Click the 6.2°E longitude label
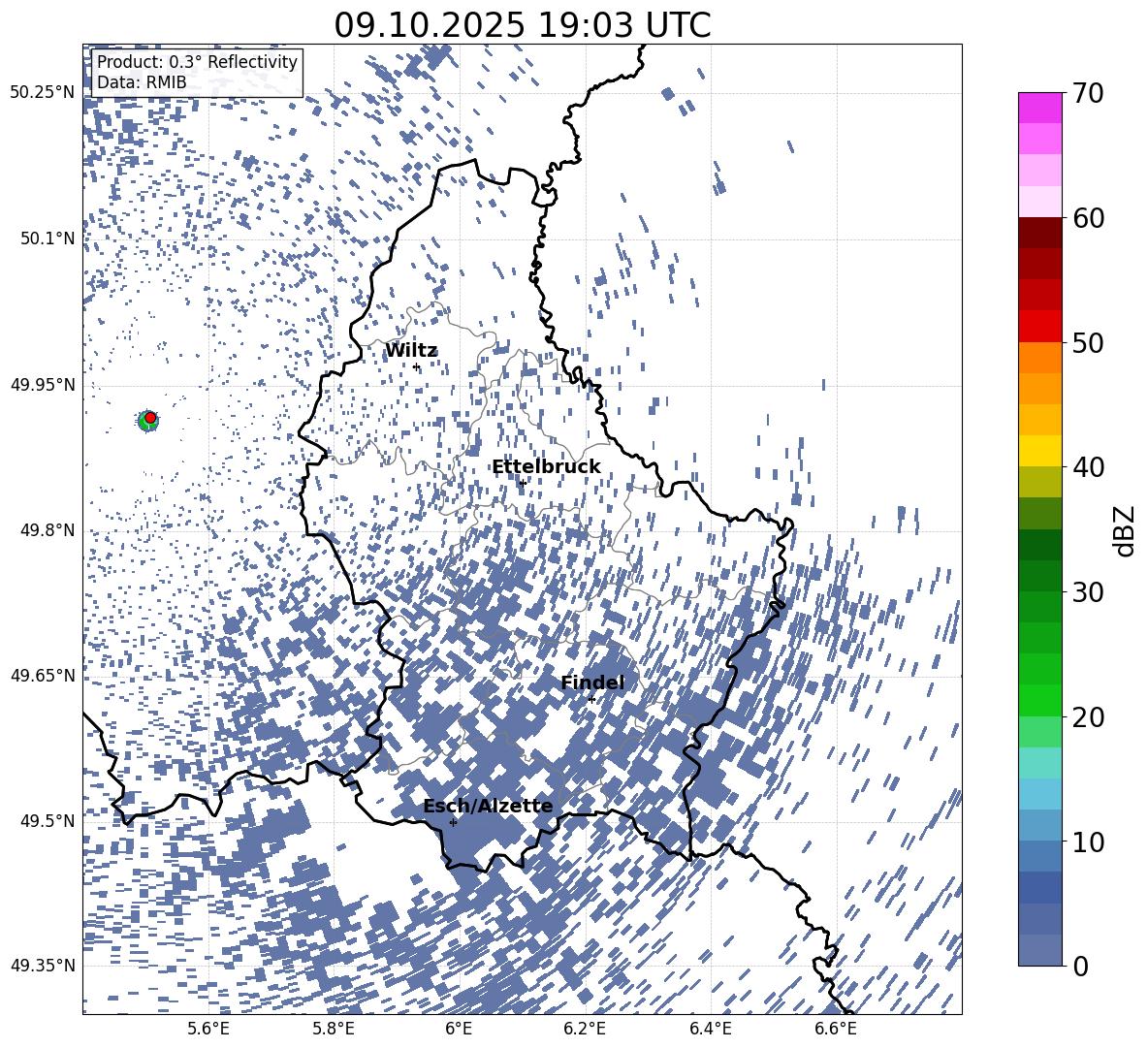Viewport: 1148px width, 1048px height. tap(585, 1029)
